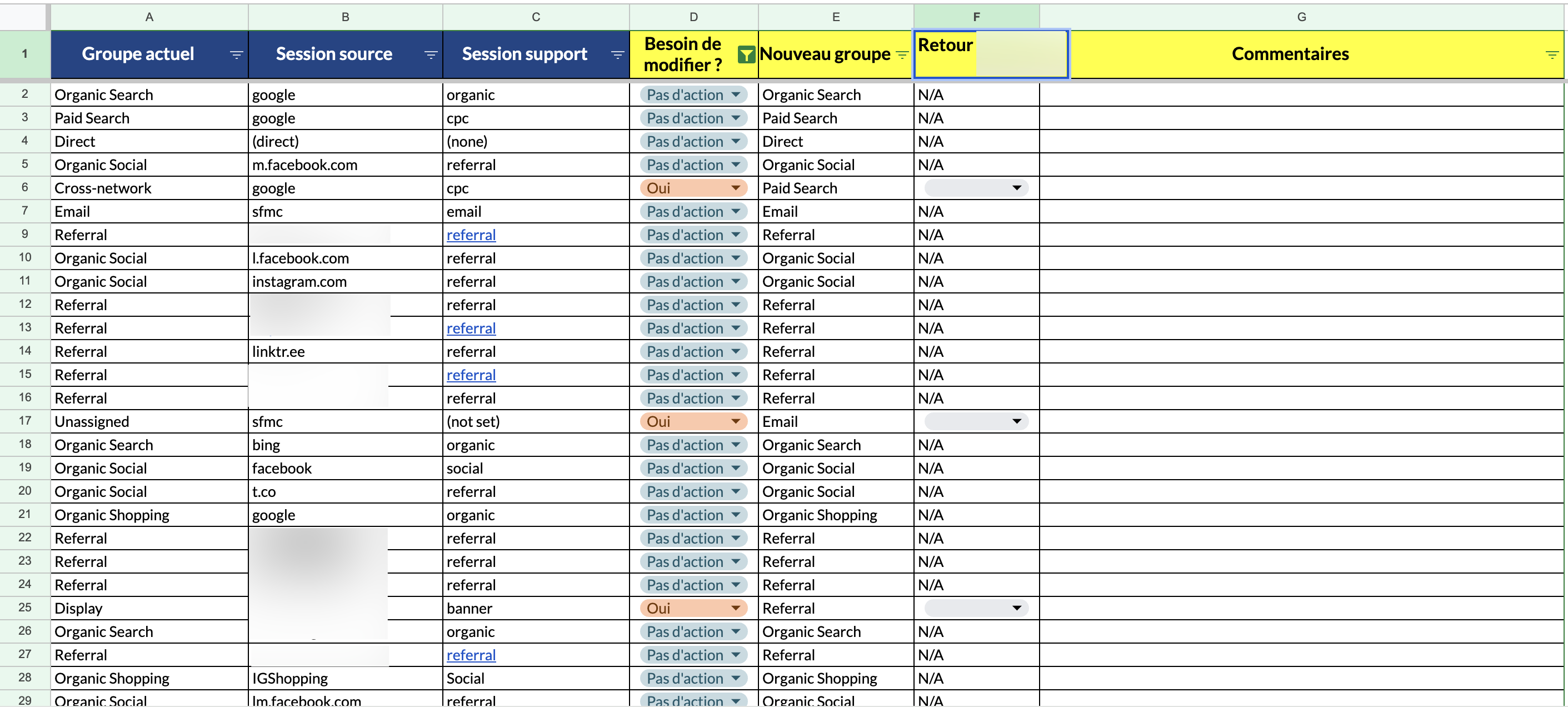Click referral link in row 9

[471, 235]
